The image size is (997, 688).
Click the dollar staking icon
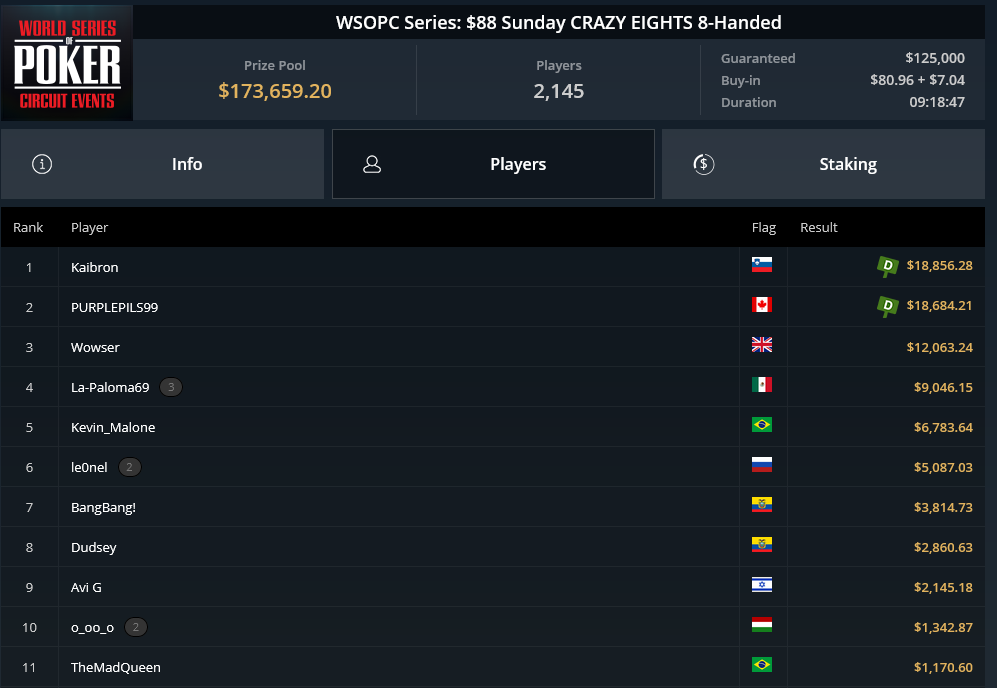pyautogui.click(x=703, y=164)
